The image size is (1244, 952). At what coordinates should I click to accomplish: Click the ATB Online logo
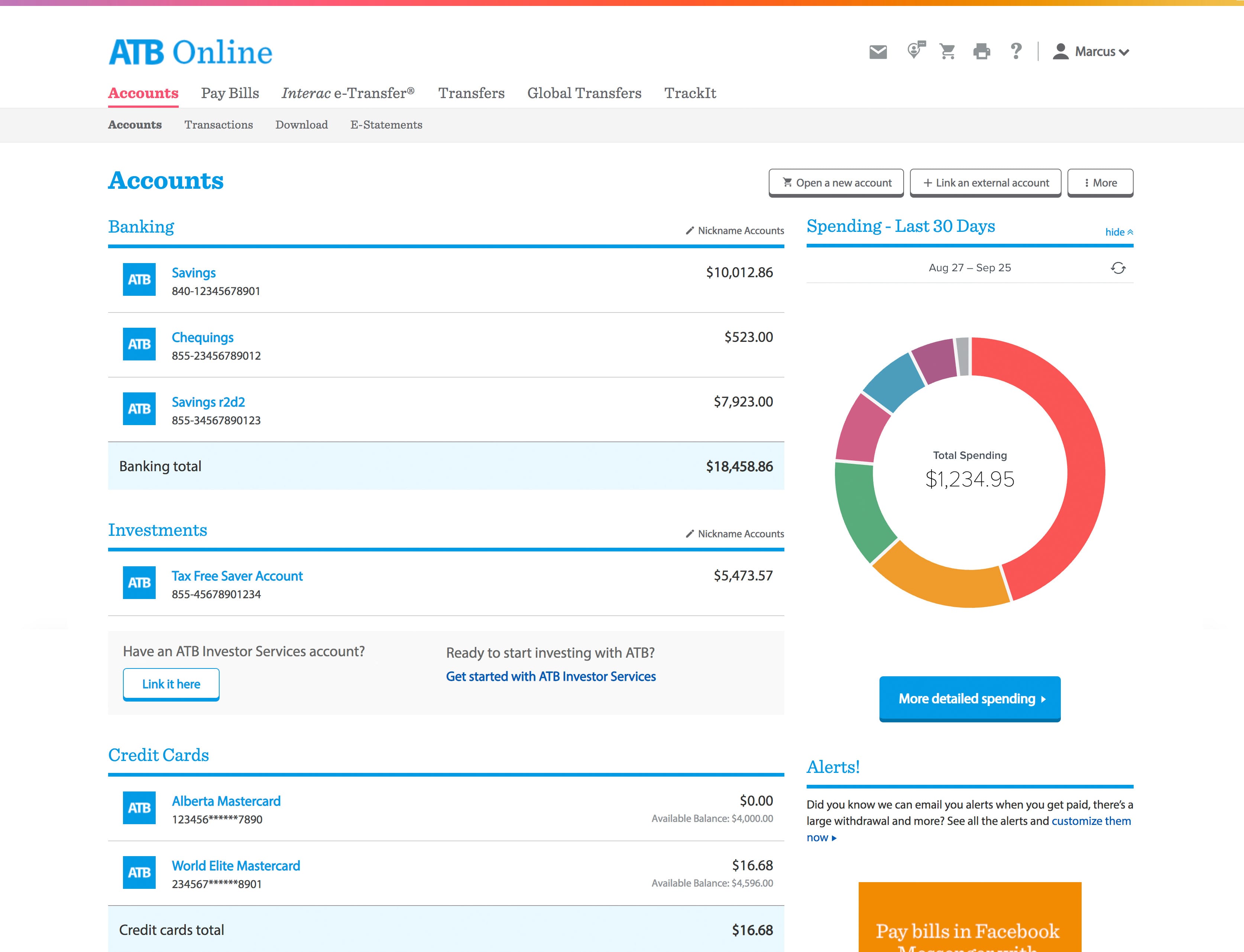coord(190,52)
